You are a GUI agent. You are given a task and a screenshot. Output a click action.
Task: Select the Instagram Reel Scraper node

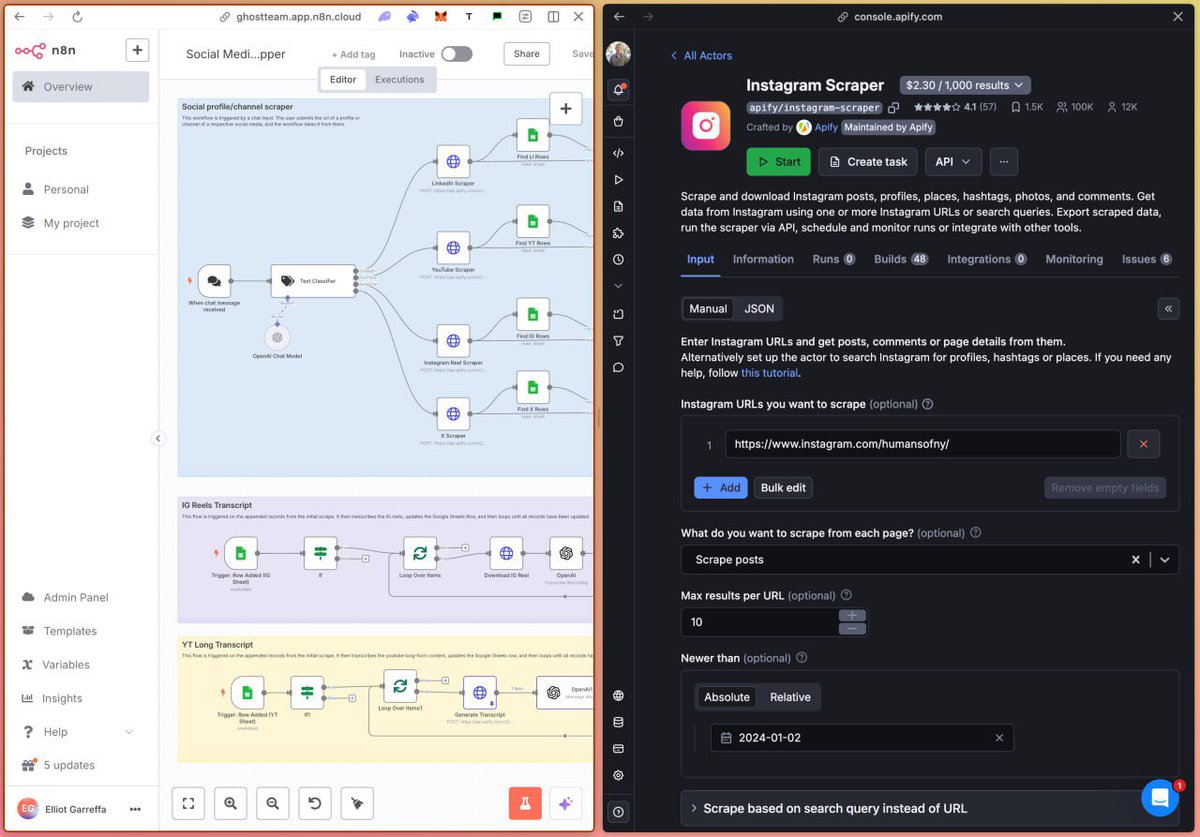(453, 340)
